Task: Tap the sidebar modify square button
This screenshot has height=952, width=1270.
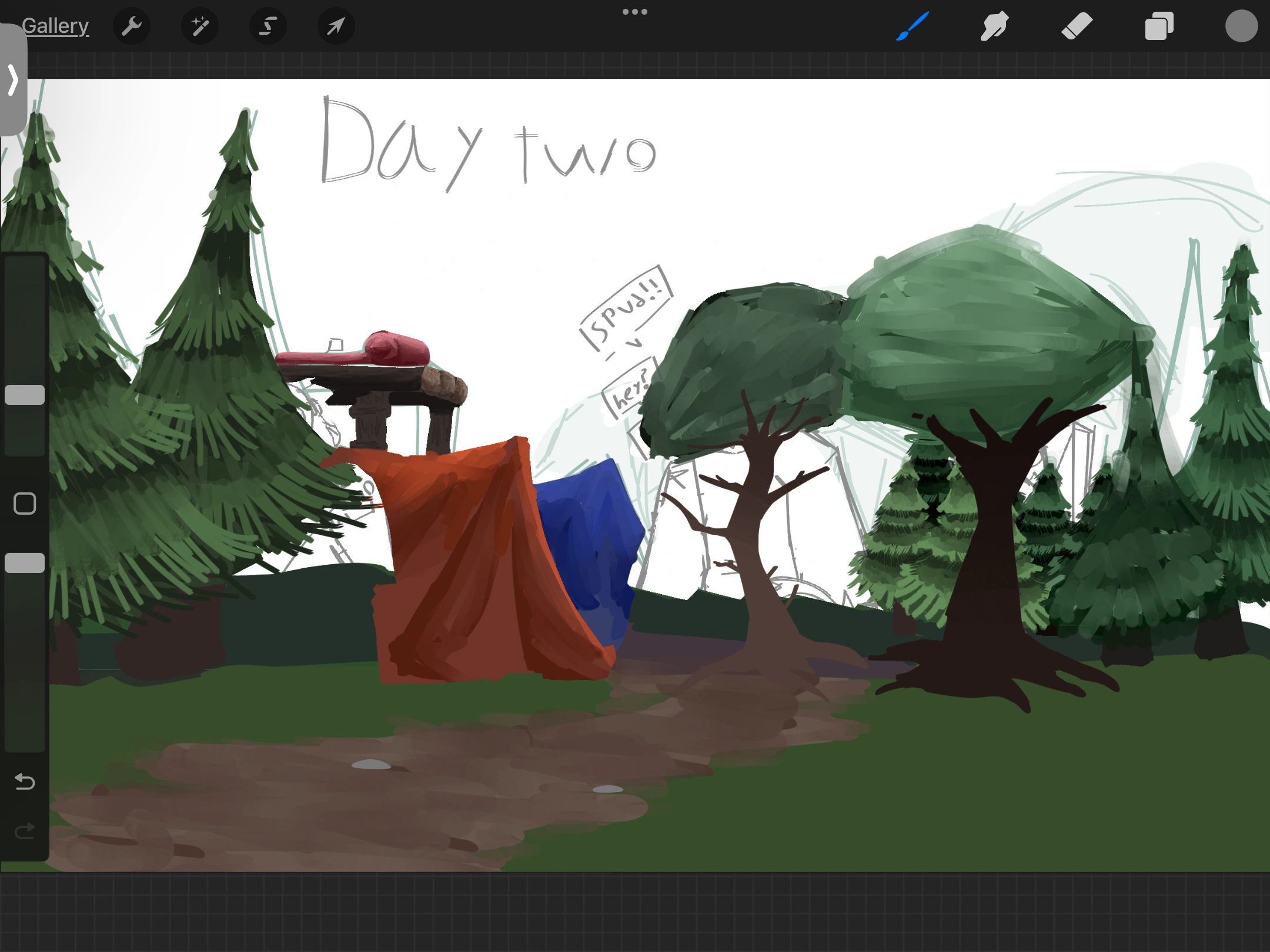Action: point(25,504)
